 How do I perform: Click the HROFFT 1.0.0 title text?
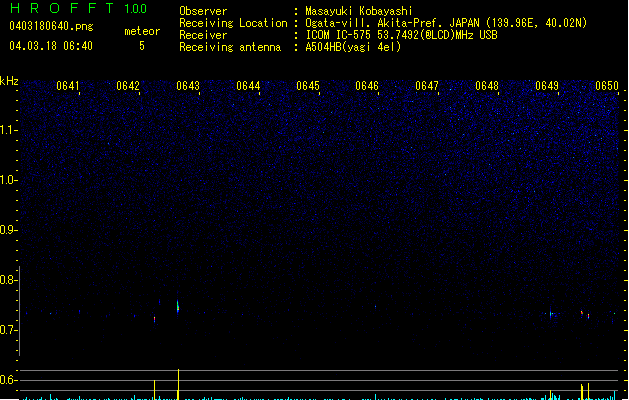(79, 8)
